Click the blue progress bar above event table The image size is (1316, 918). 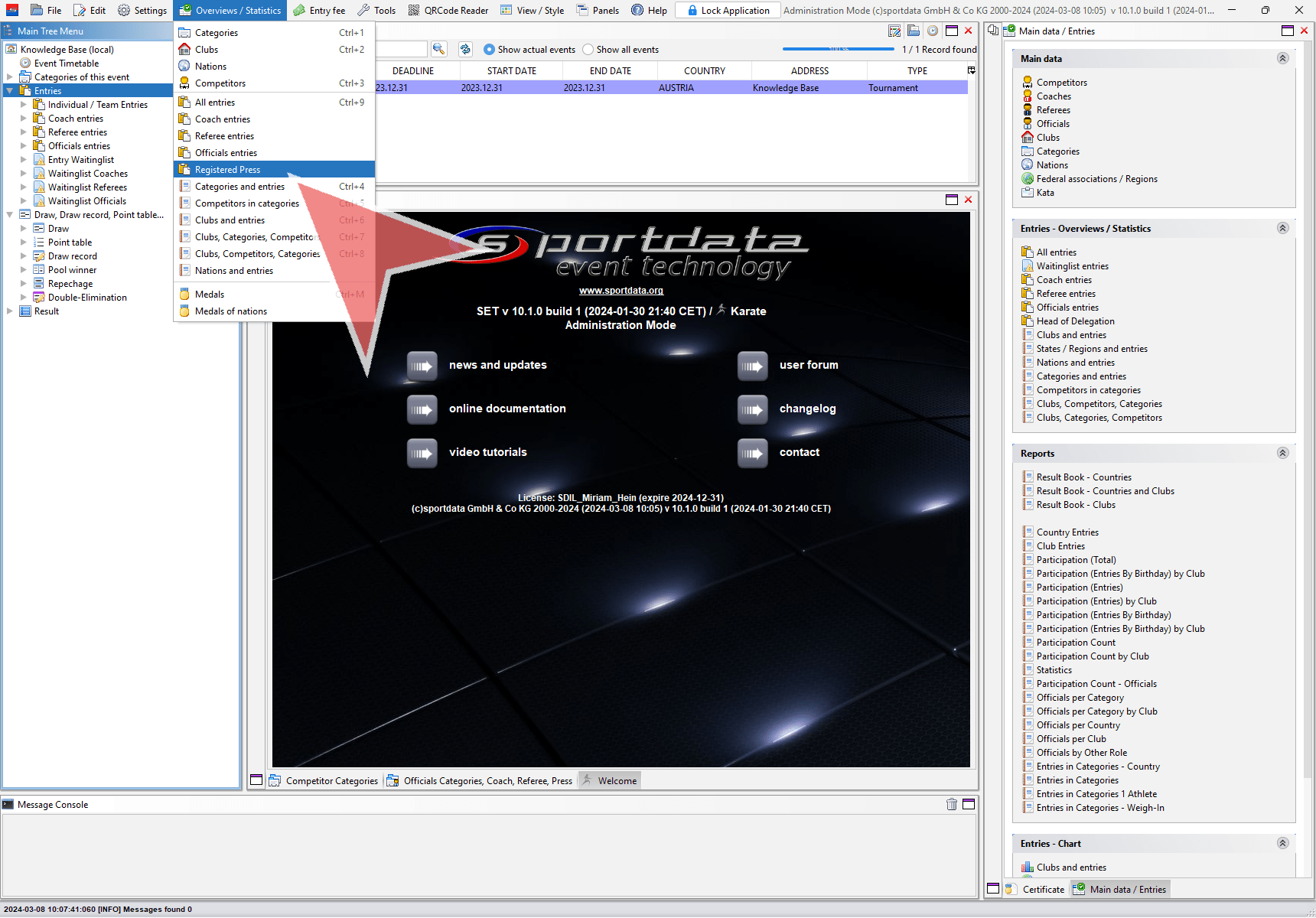838,49
